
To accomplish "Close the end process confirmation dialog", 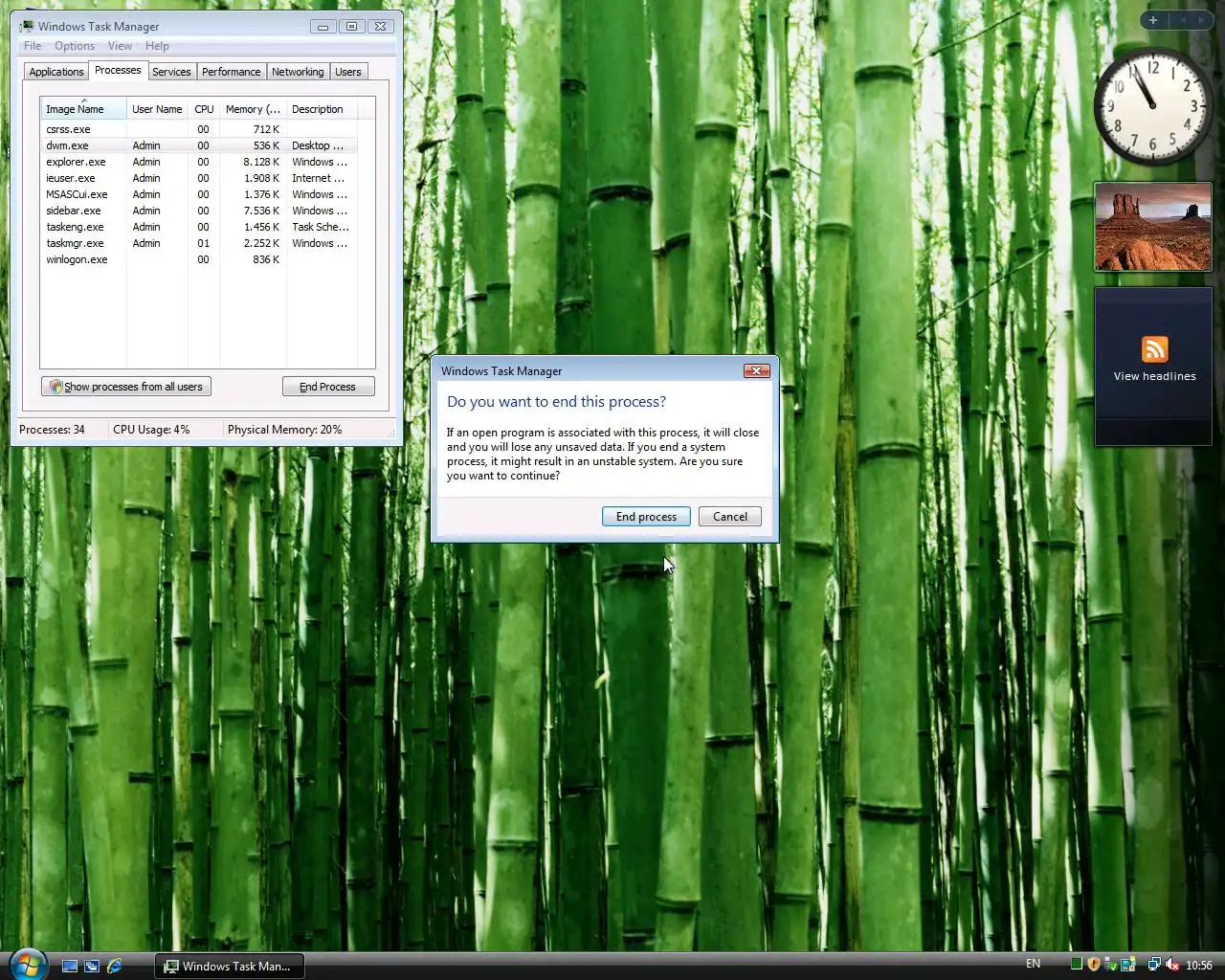I will [756, 370].
